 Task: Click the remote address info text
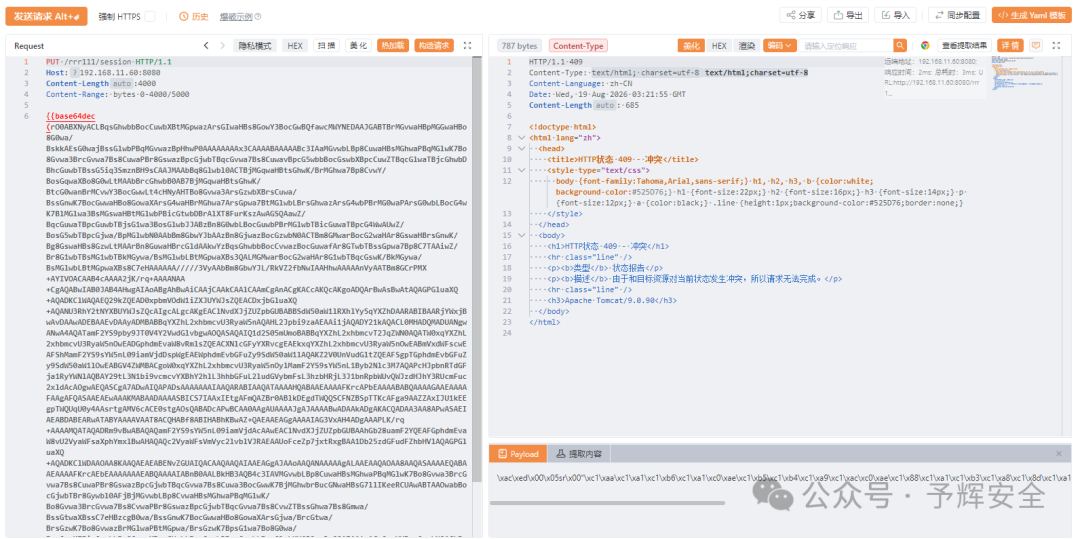935,76
